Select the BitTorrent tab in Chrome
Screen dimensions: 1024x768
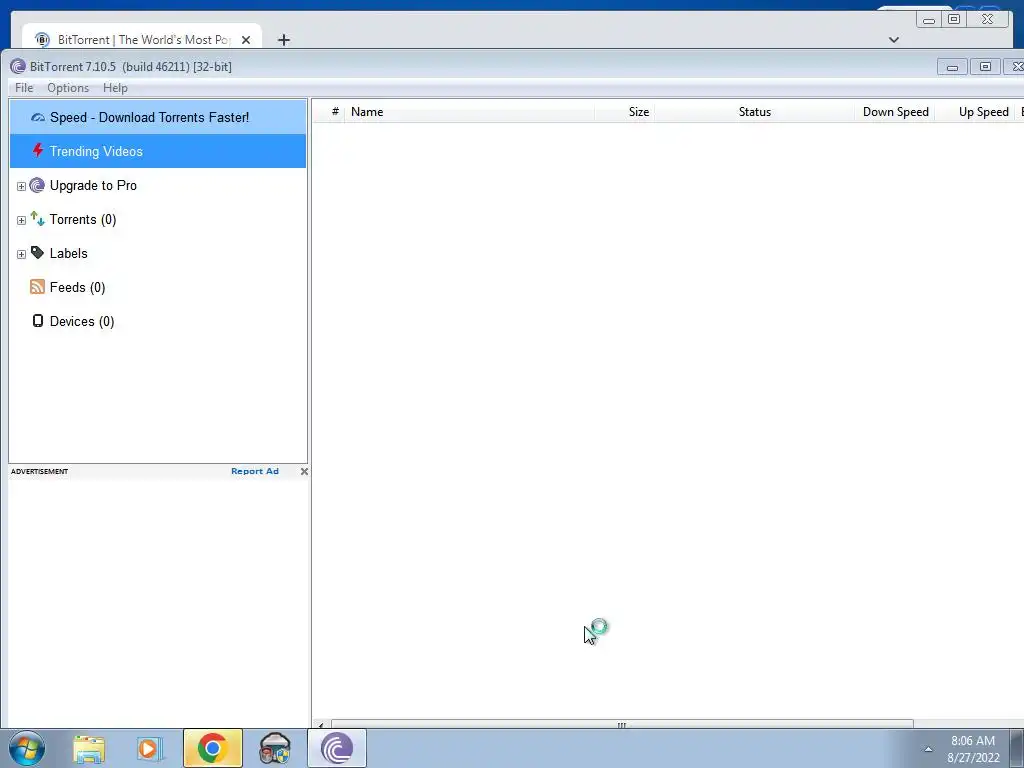tap(142, 39)
